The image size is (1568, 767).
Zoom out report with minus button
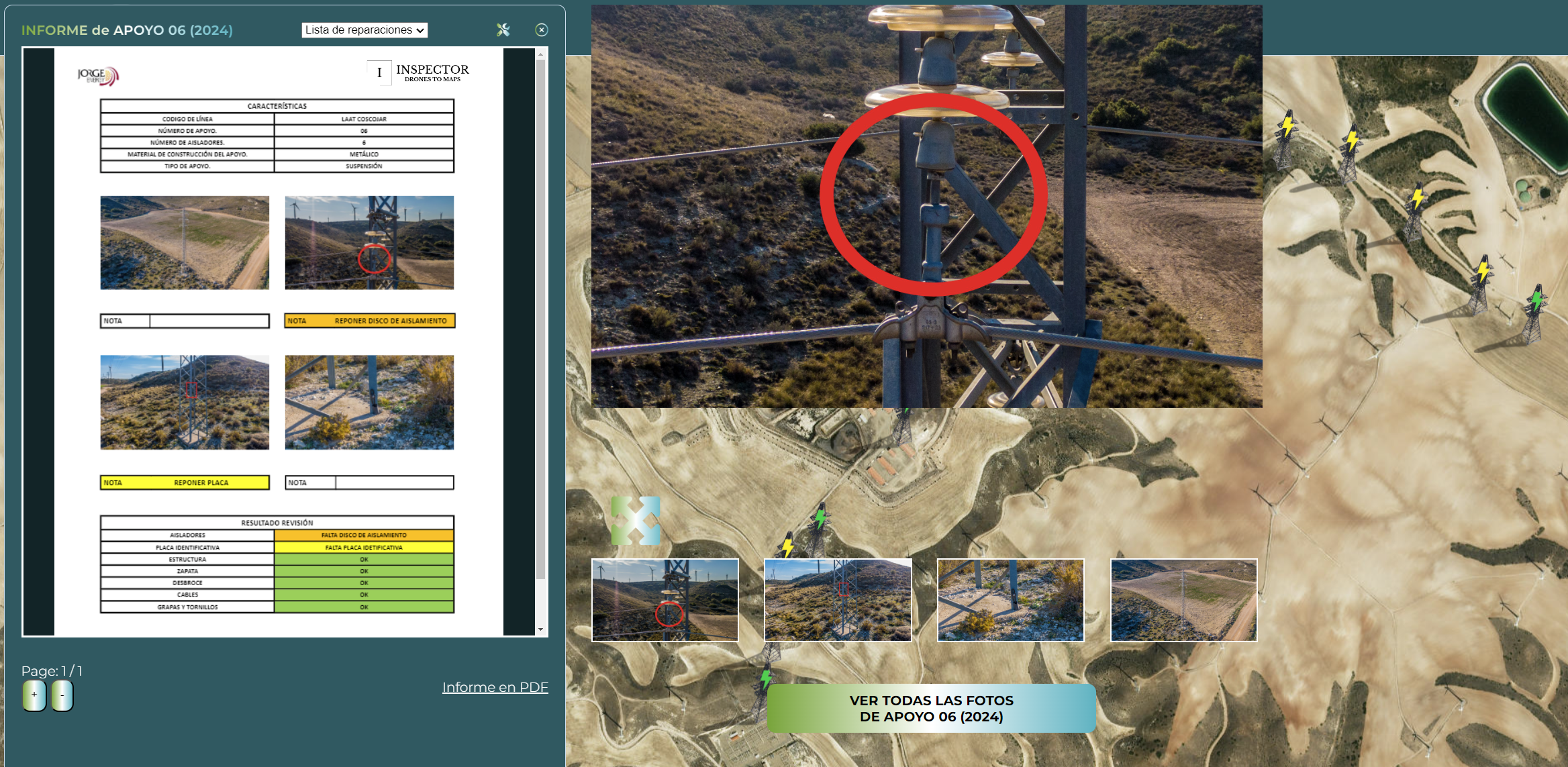click(62, 695)
